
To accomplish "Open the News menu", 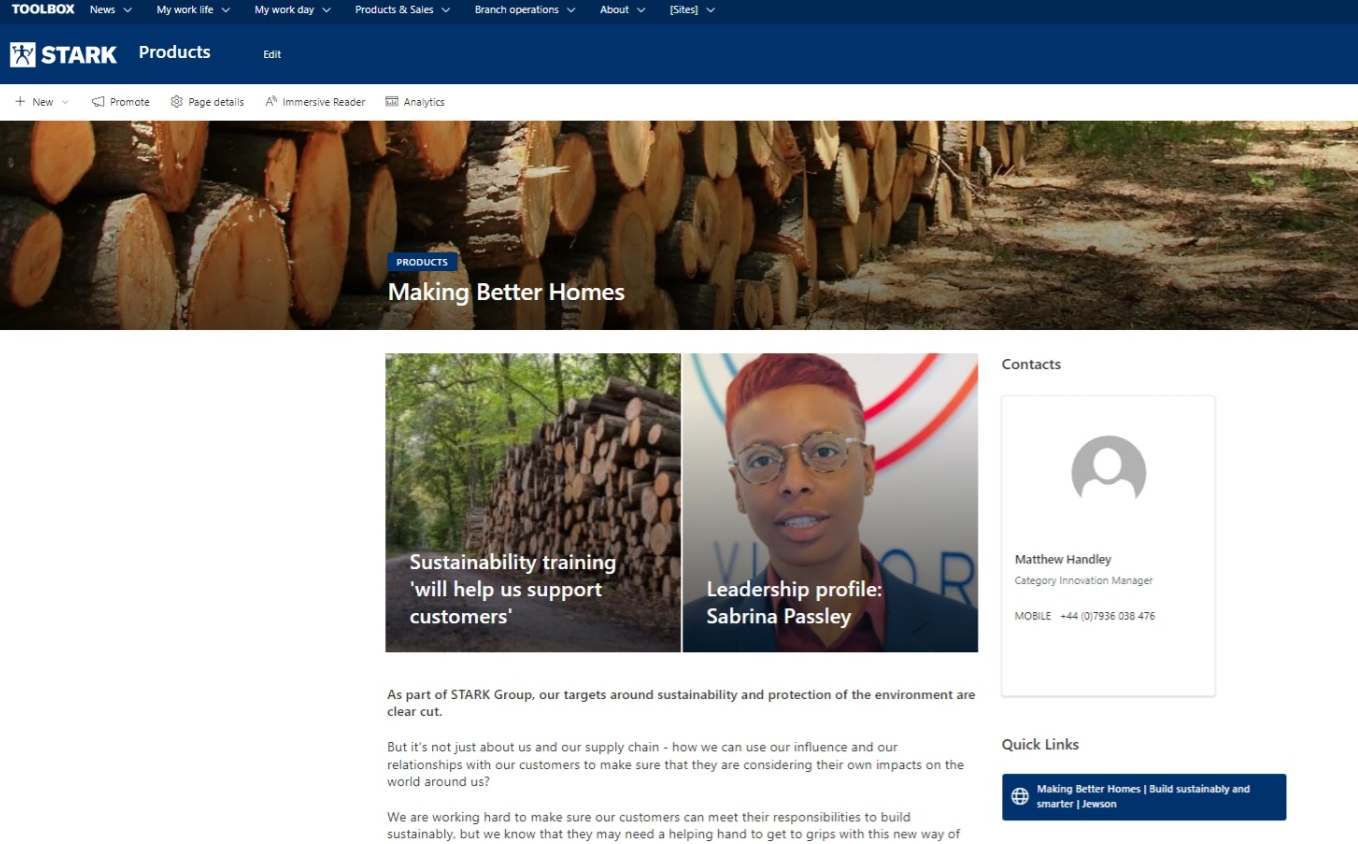I will 103,10.
